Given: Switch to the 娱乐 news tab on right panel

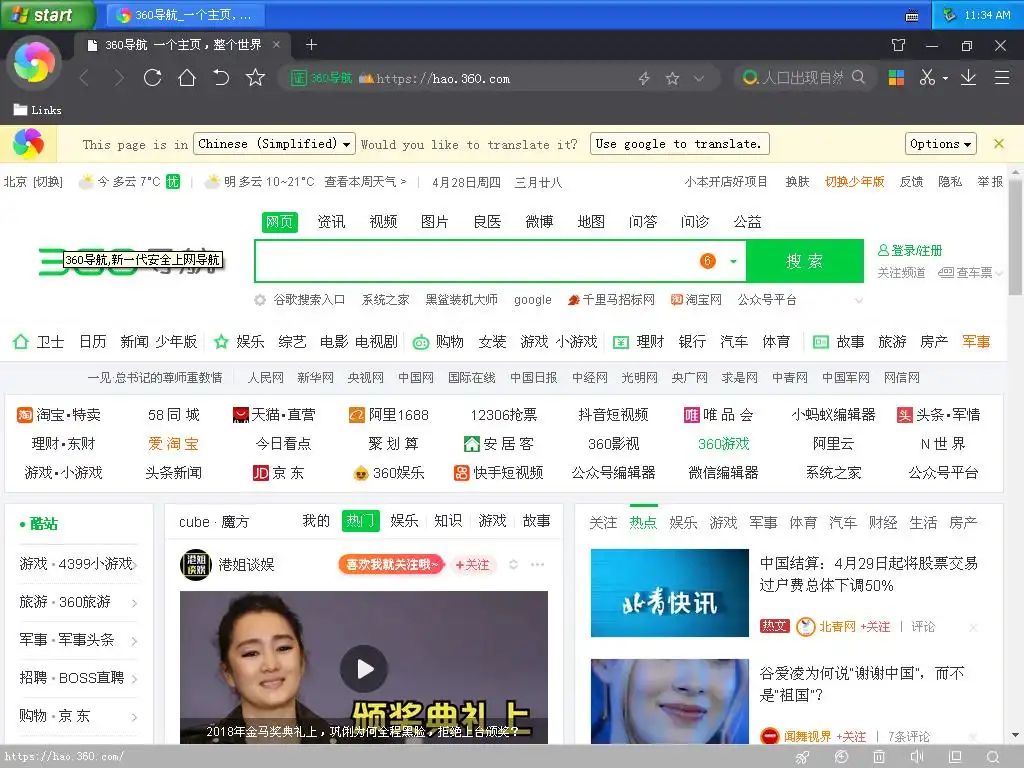Looking at the screenshot, I should pyautogui.click(x=683, y=522).
